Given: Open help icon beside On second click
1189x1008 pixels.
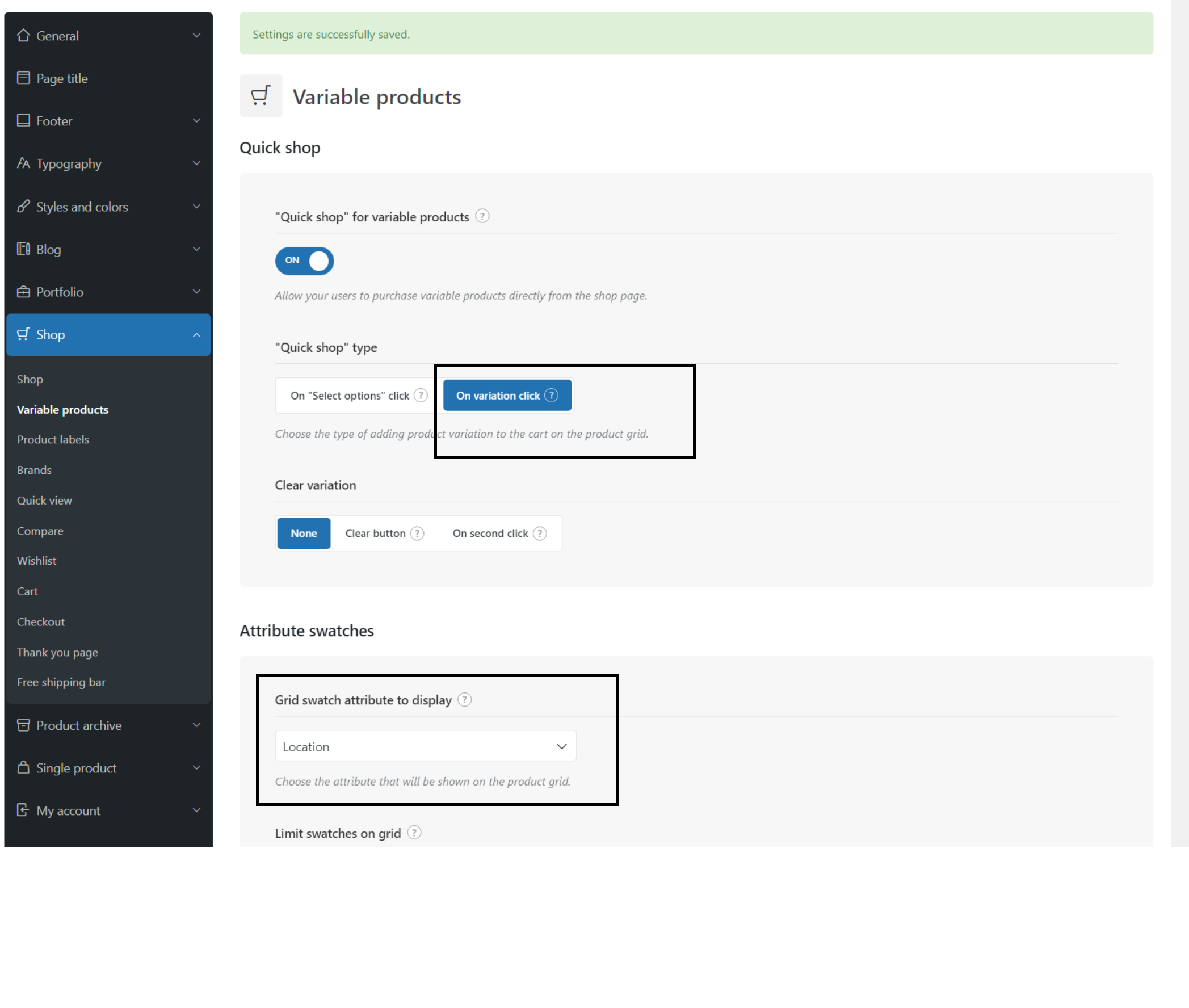Looking at the screenshot, I should tap(540, 533).
